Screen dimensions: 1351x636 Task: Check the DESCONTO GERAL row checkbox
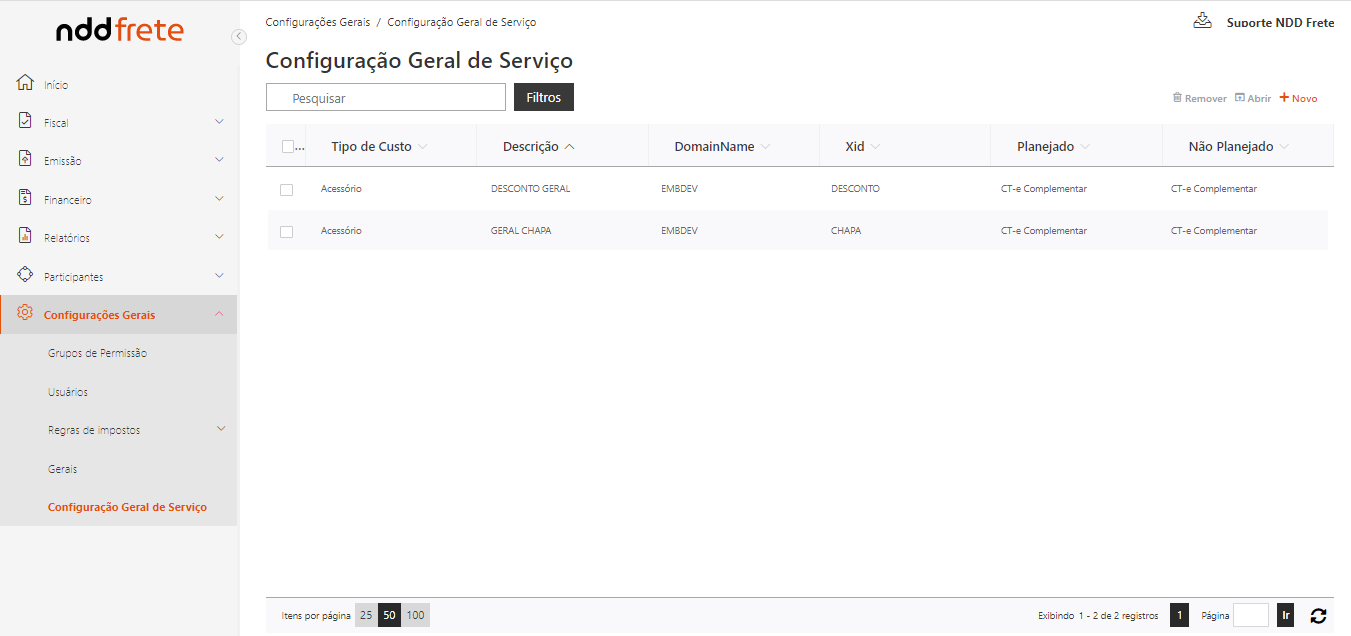[x=287, y=189]
